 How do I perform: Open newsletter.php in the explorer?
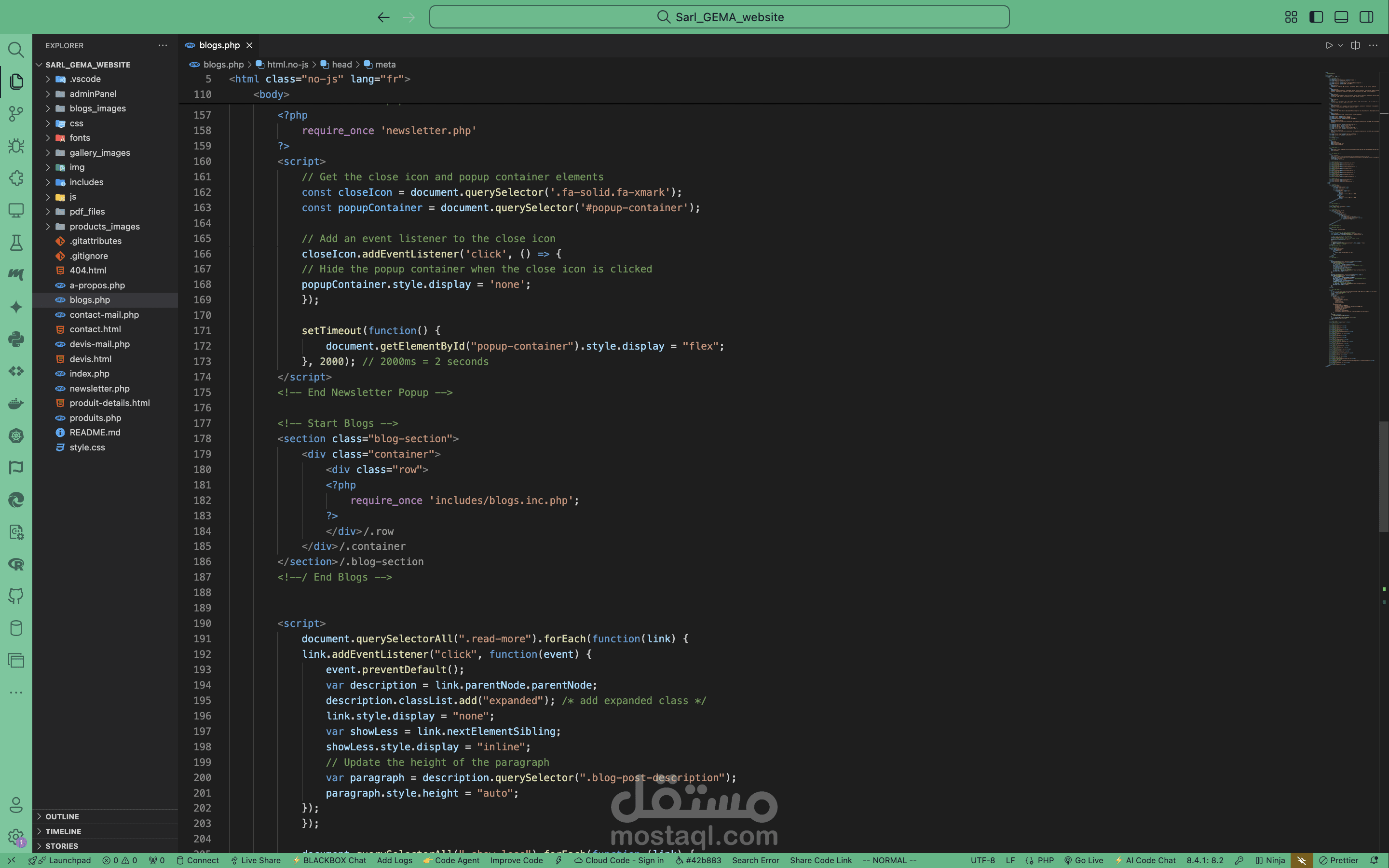coord(105,389)
